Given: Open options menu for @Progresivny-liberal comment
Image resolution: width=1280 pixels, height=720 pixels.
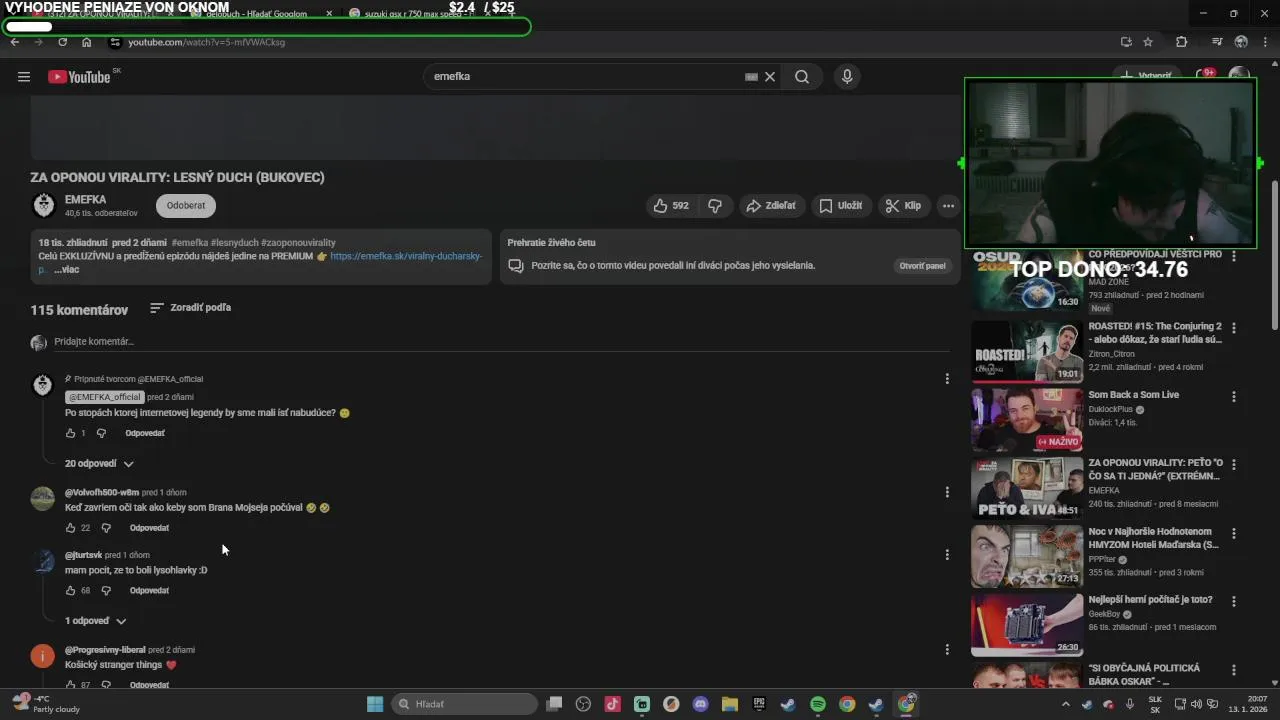Looking at the screenshot, I should click(x=947, y=650).
